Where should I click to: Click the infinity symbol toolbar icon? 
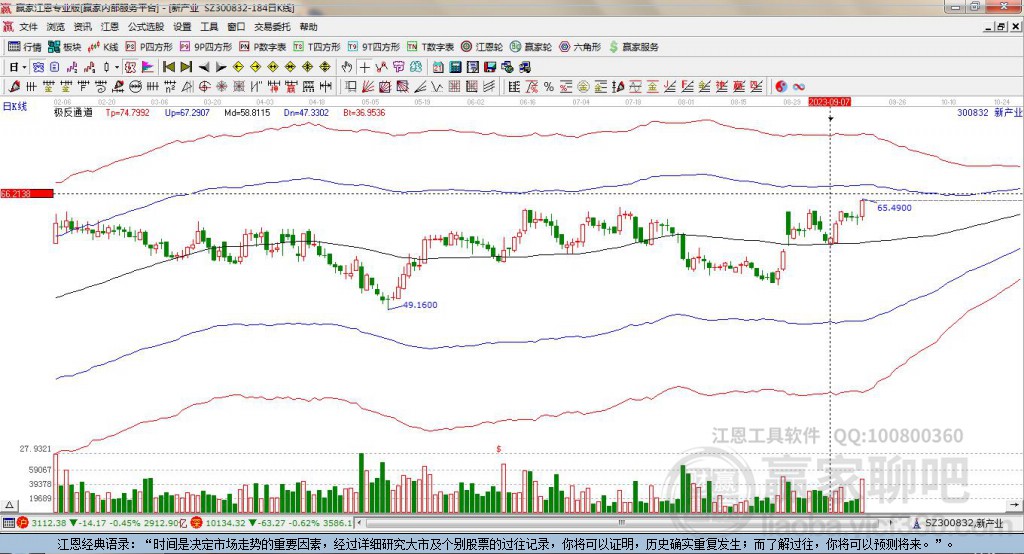click(799, 87)
